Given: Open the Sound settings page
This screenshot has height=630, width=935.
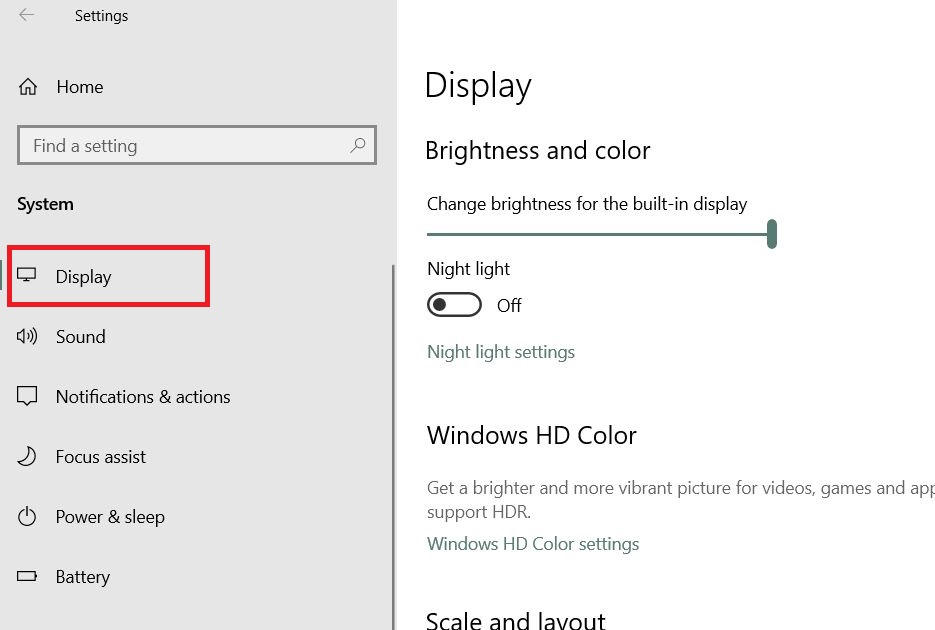Looking at the screenshot, I should pyautogui.click(x=81, y=337).
